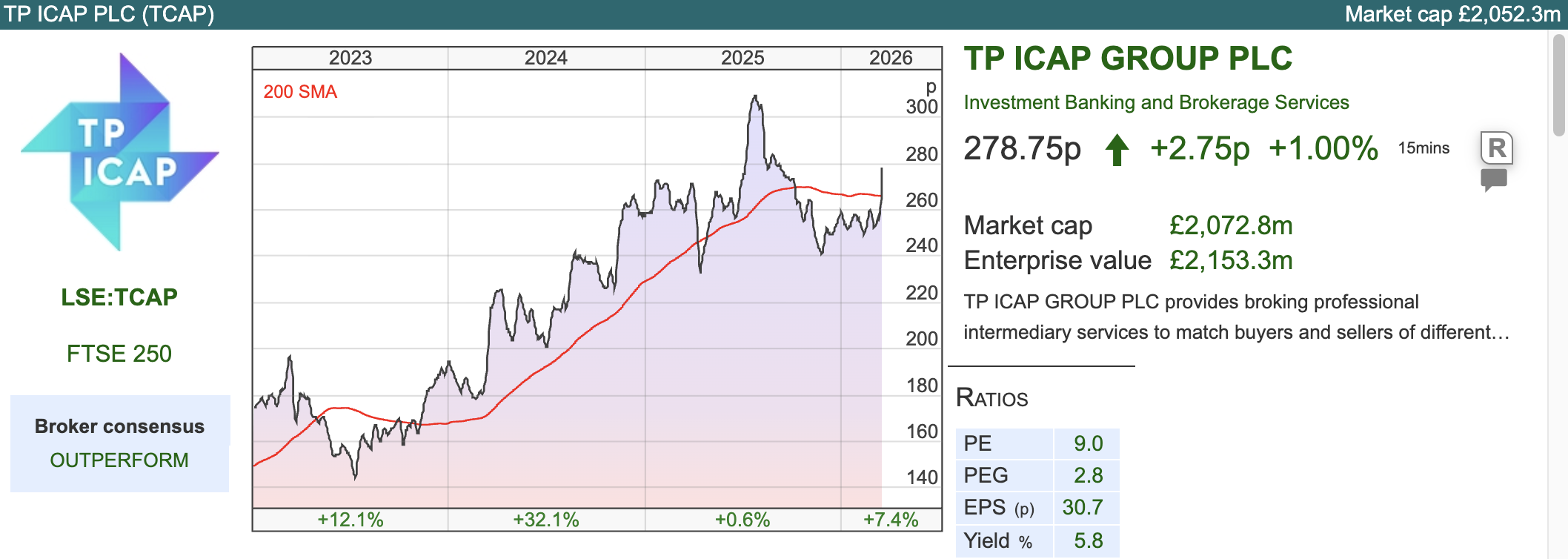Click the LSE:TCAP ticker link
Viewport: 1568px width, 559px height.
(x=119, y=297)
